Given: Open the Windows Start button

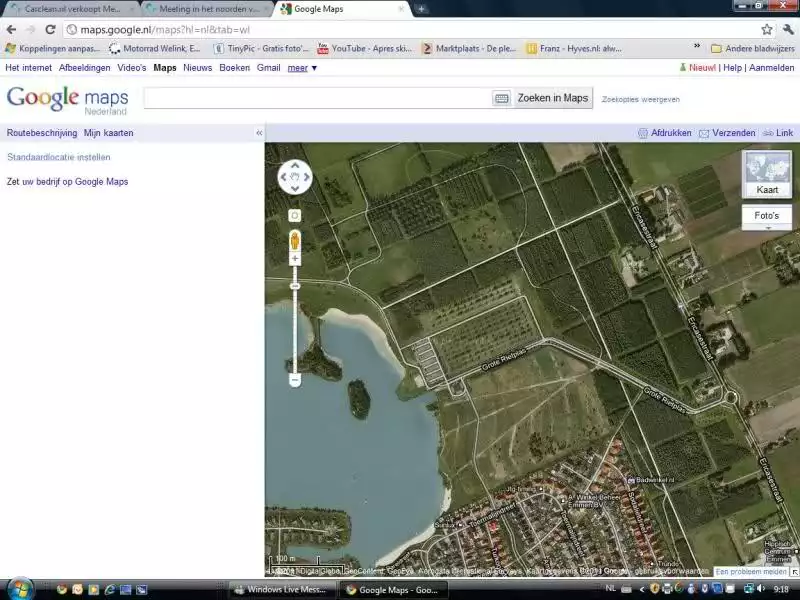Looking at the screenshot, I should pyautogui.click(x=20, y=589).
